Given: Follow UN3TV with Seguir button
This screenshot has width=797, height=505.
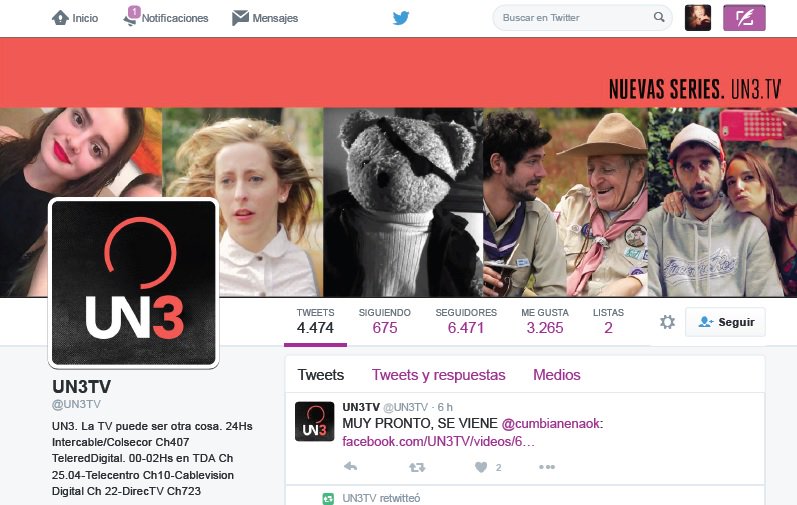Looking at the screenshot, I should (x=725, y=322).
